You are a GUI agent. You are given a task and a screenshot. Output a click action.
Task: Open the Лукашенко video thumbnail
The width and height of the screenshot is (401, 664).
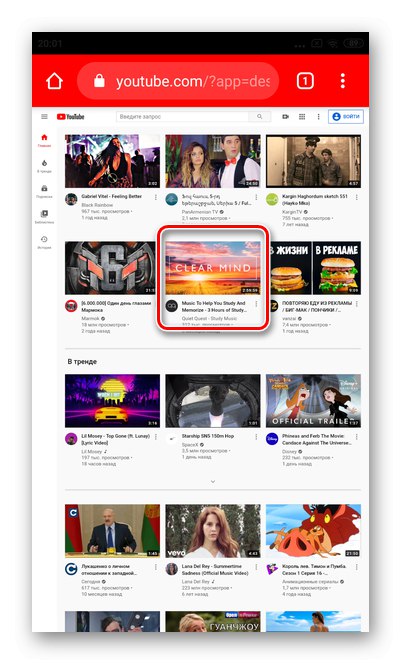click(112, 531)
